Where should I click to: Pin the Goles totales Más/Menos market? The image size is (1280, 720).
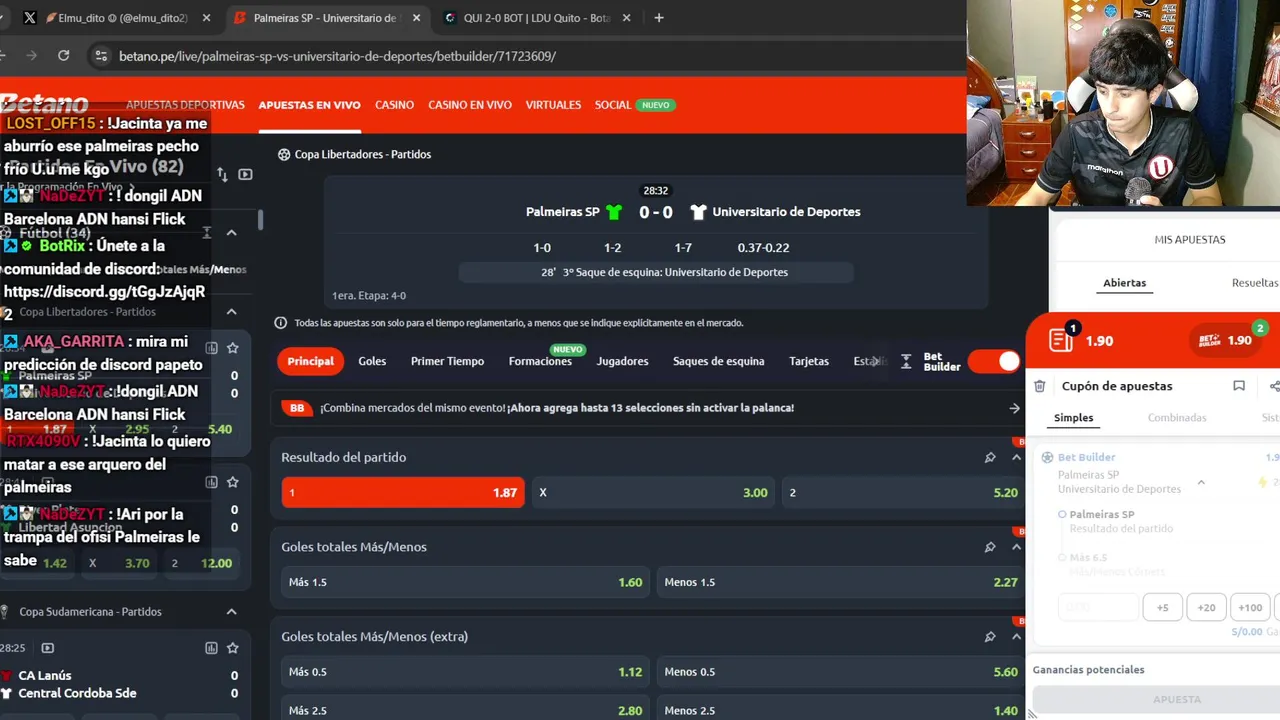click(x=990, y=547)
